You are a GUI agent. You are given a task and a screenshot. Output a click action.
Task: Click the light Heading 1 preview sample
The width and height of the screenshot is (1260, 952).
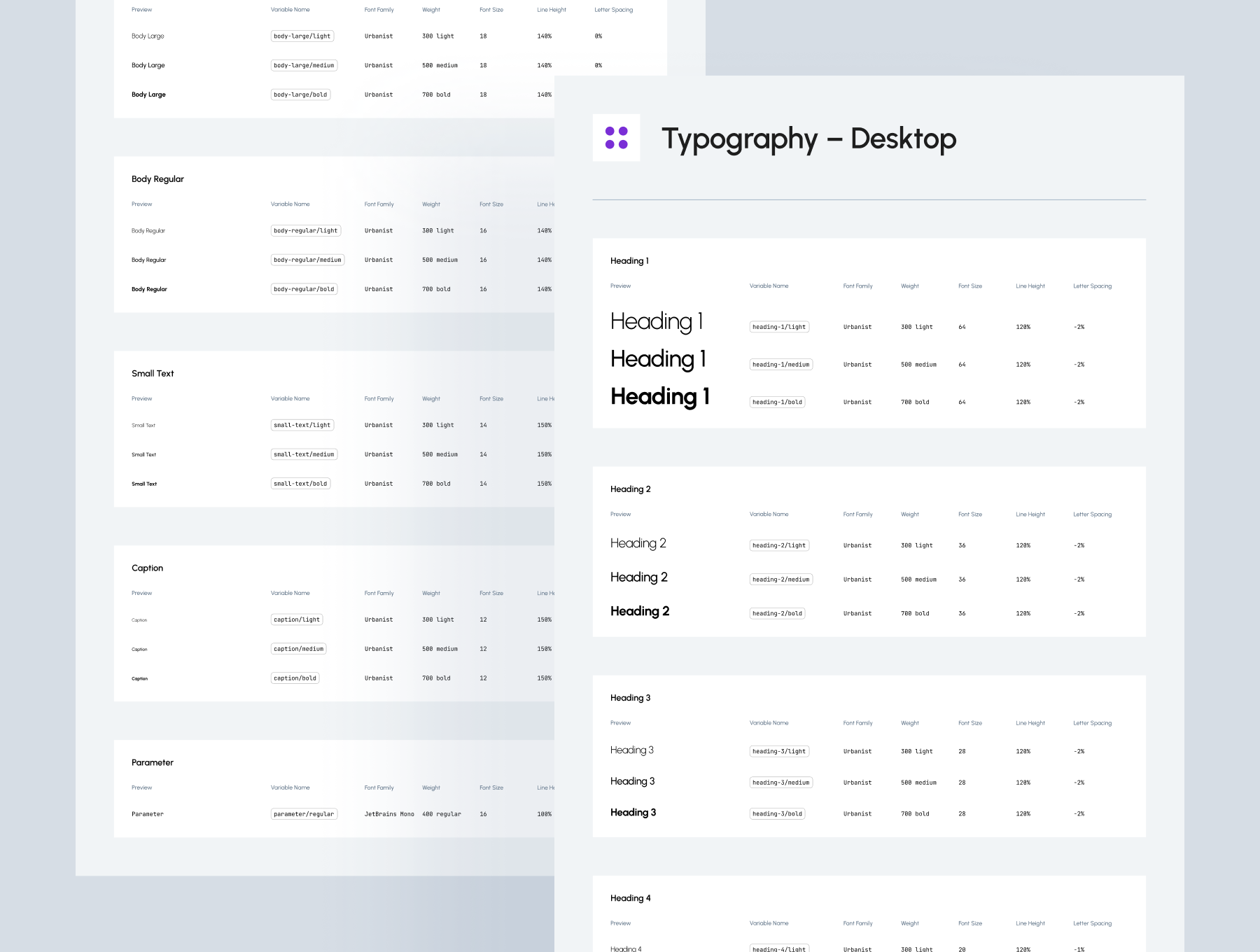(x=657, y=321)
